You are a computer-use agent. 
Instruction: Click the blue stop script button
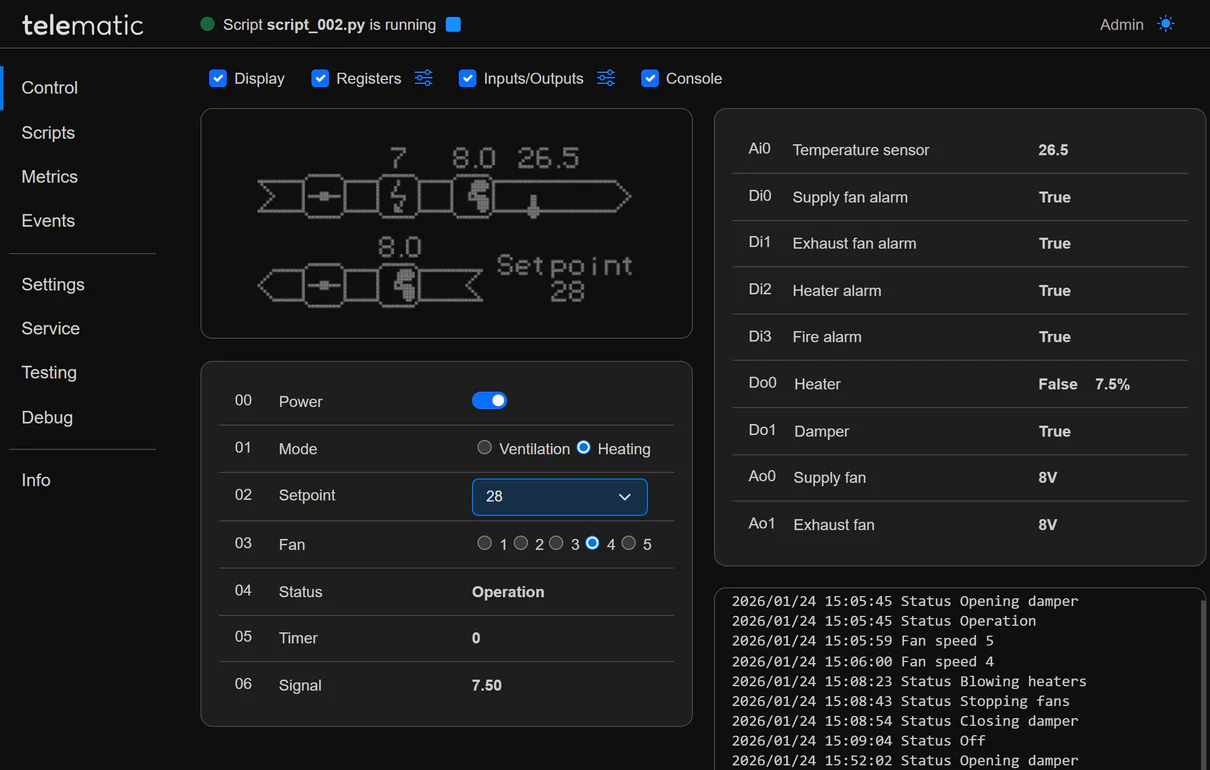point(453,25)
